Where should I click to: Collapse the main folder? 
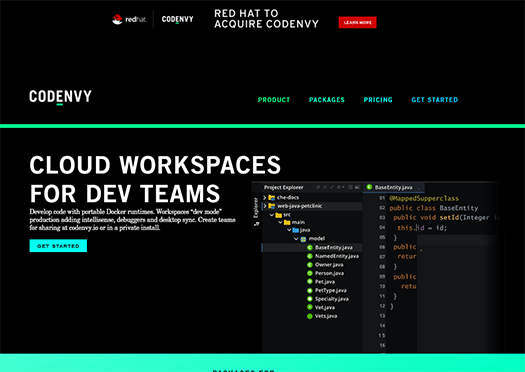[280, 222]
